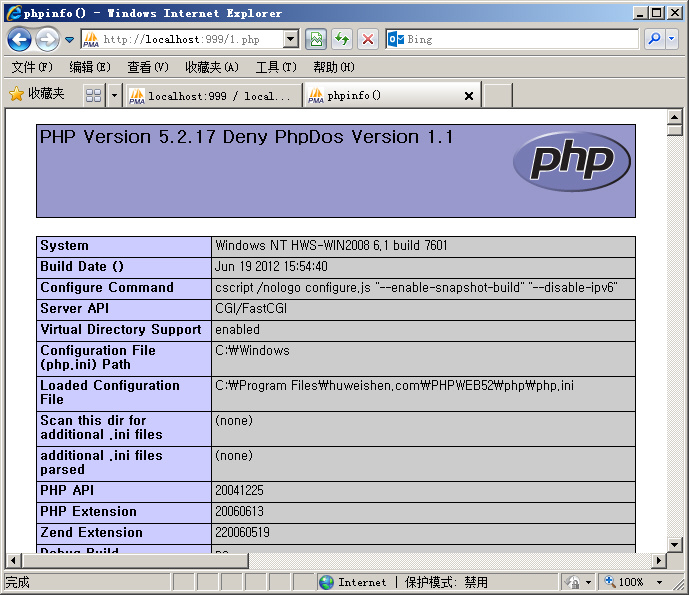Image resolution: width=689 pixels, height=595 pixels.
Task: Click the zoom magnifier 100% button
Action: (x=624, y=582)
